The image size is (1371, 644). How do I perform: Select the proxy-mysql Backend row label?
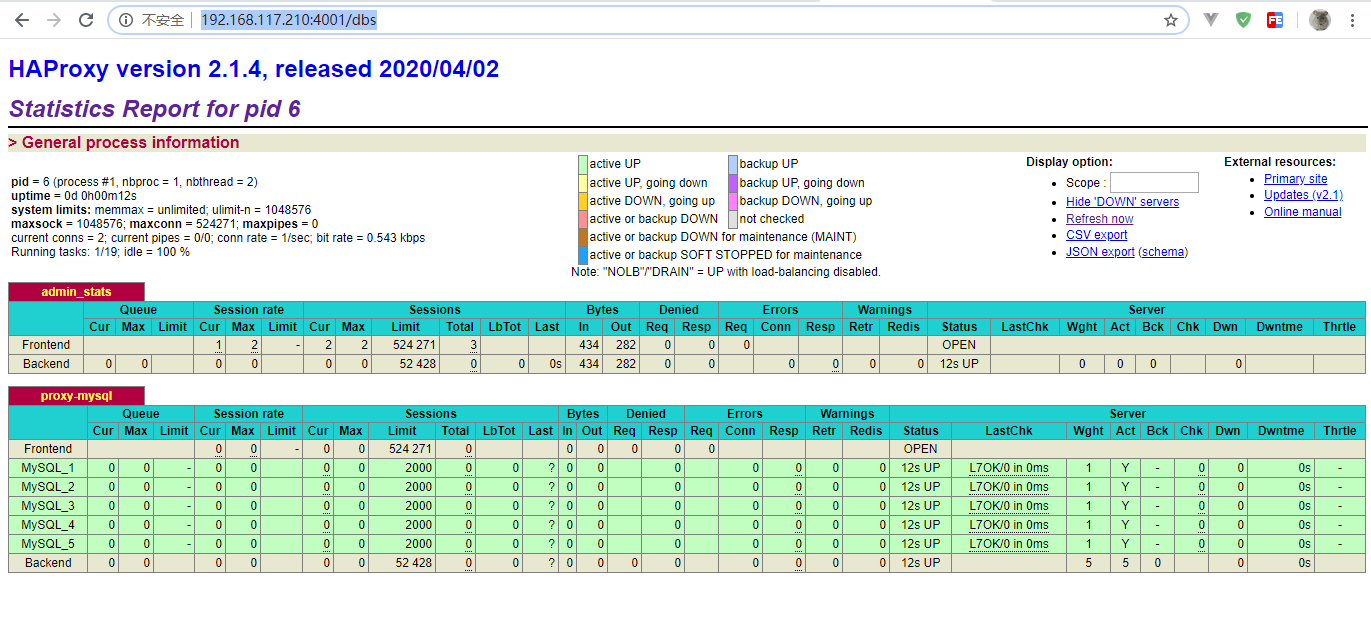click(48, 563)
